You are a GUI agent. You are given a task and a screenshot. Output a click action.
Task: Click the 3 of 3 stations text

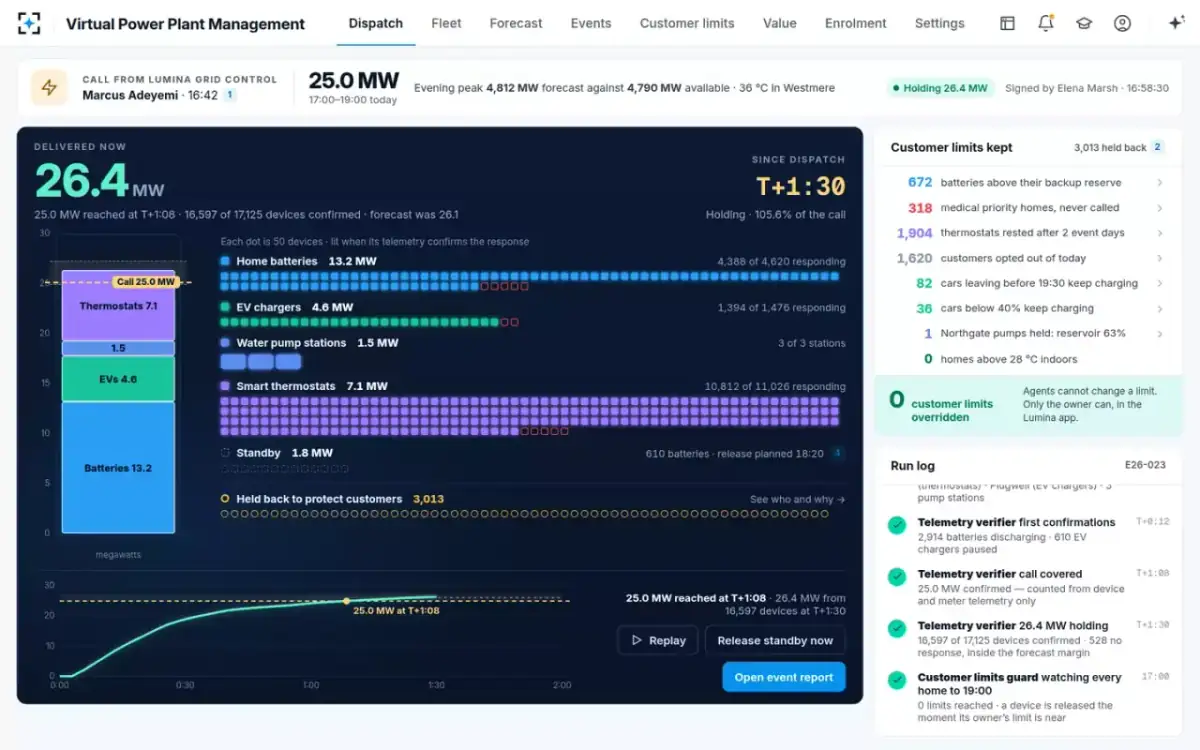point(811,343)
